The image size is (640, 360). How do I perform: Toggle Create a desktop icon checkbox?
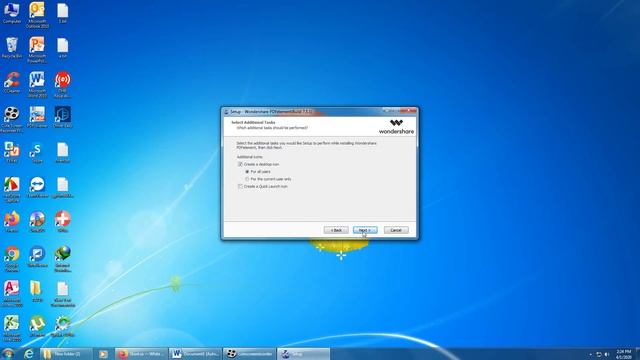point(240,164)
